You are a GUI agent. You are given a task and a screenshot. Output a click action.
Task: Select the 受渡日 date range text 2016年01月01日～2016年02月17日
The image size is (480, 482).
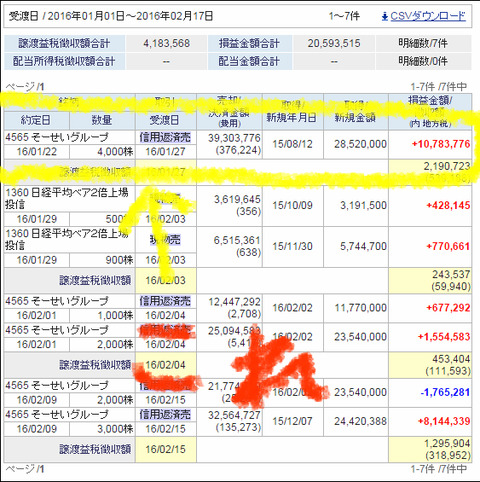pyautogui.click(x=130, y=16)
